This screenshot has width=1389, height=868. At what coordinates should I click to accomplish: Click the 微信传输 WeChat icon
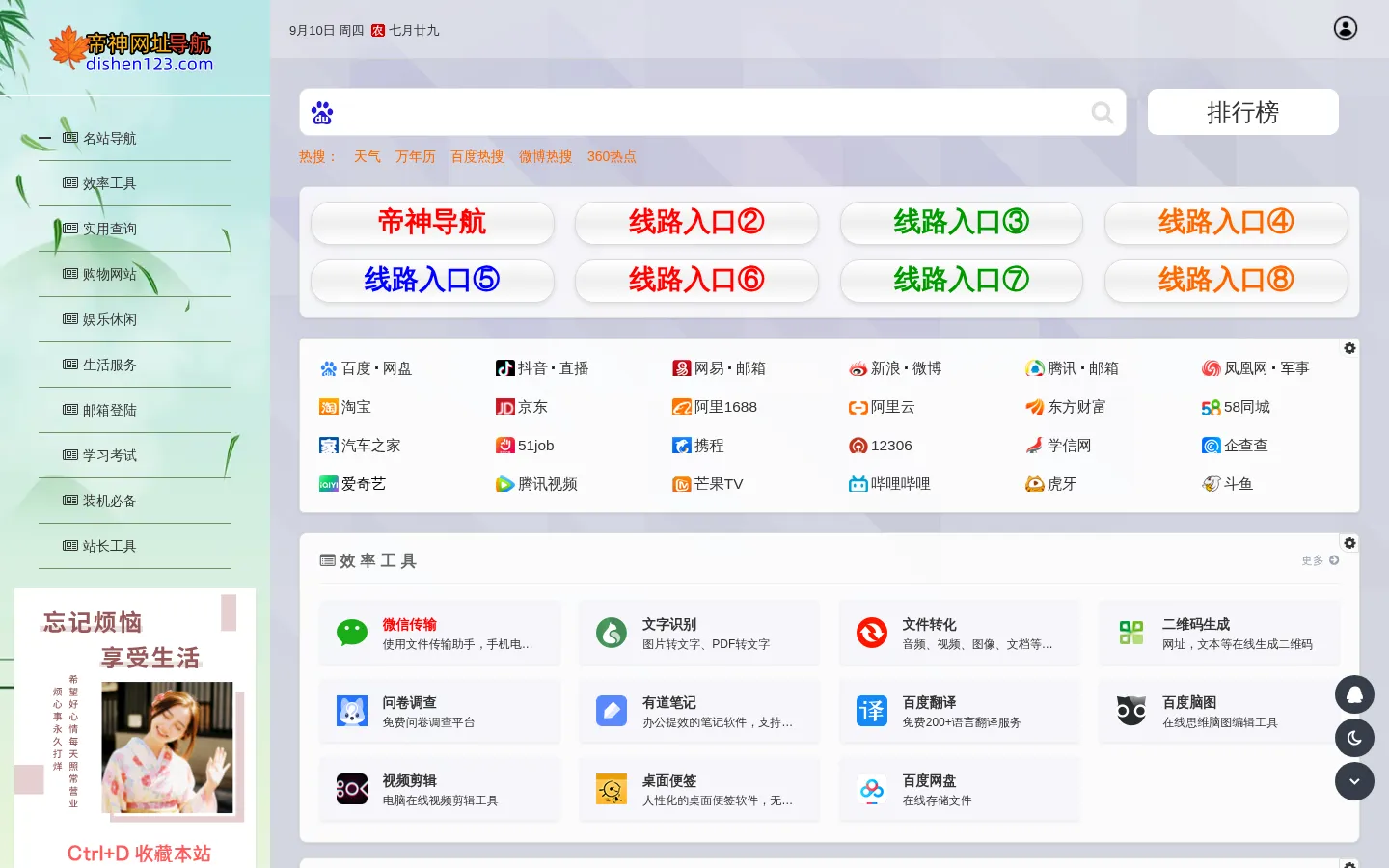point(352,633)
